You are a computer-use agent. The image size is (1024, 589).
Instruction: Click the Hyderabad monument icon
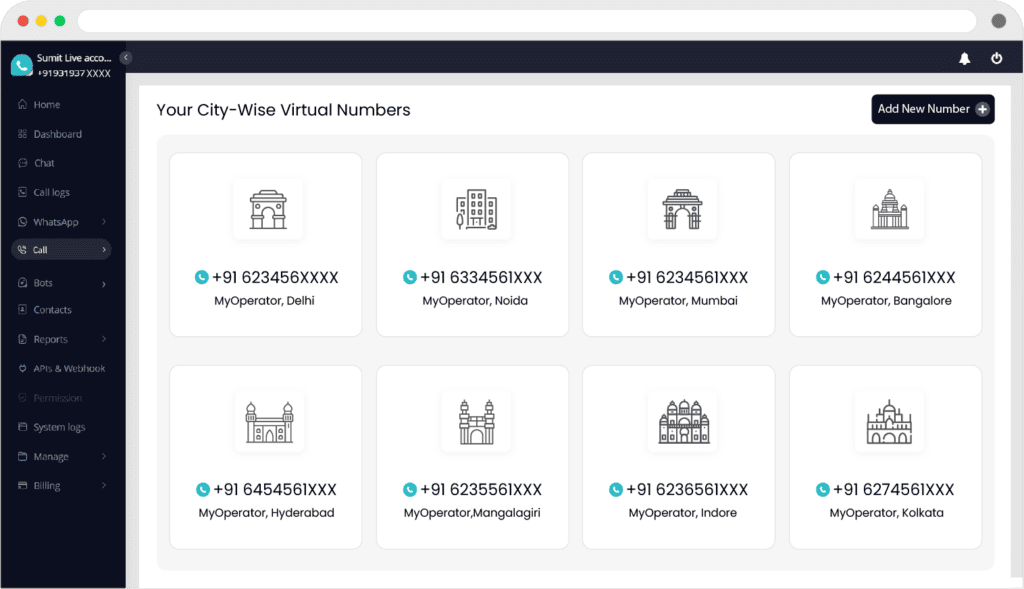(269, 422)
